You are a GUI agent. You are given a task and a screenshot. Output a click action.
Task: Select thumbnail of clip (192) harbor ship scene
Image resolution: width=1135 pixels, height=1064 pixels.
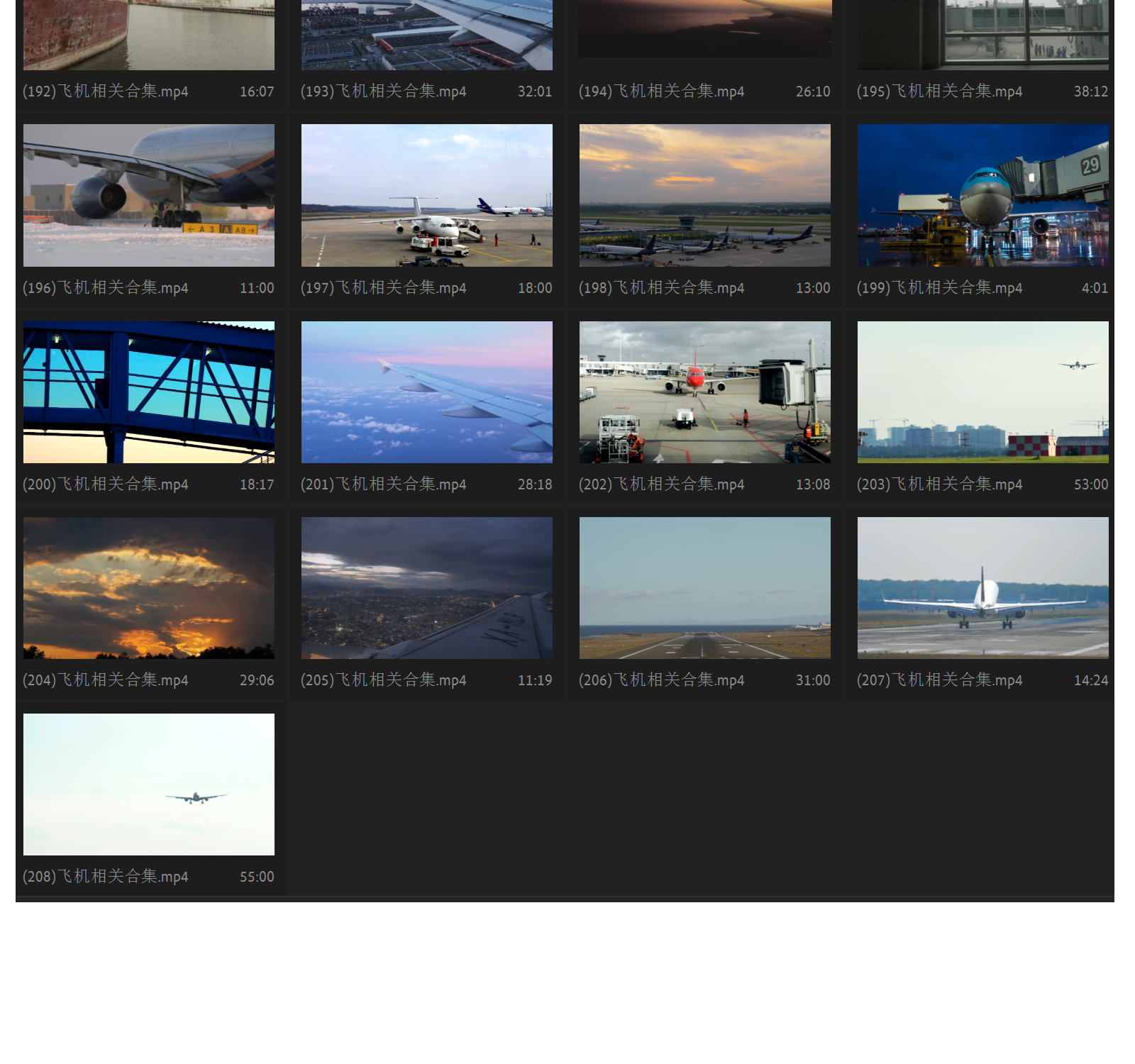pyautogui.click(x=149, y=35)
